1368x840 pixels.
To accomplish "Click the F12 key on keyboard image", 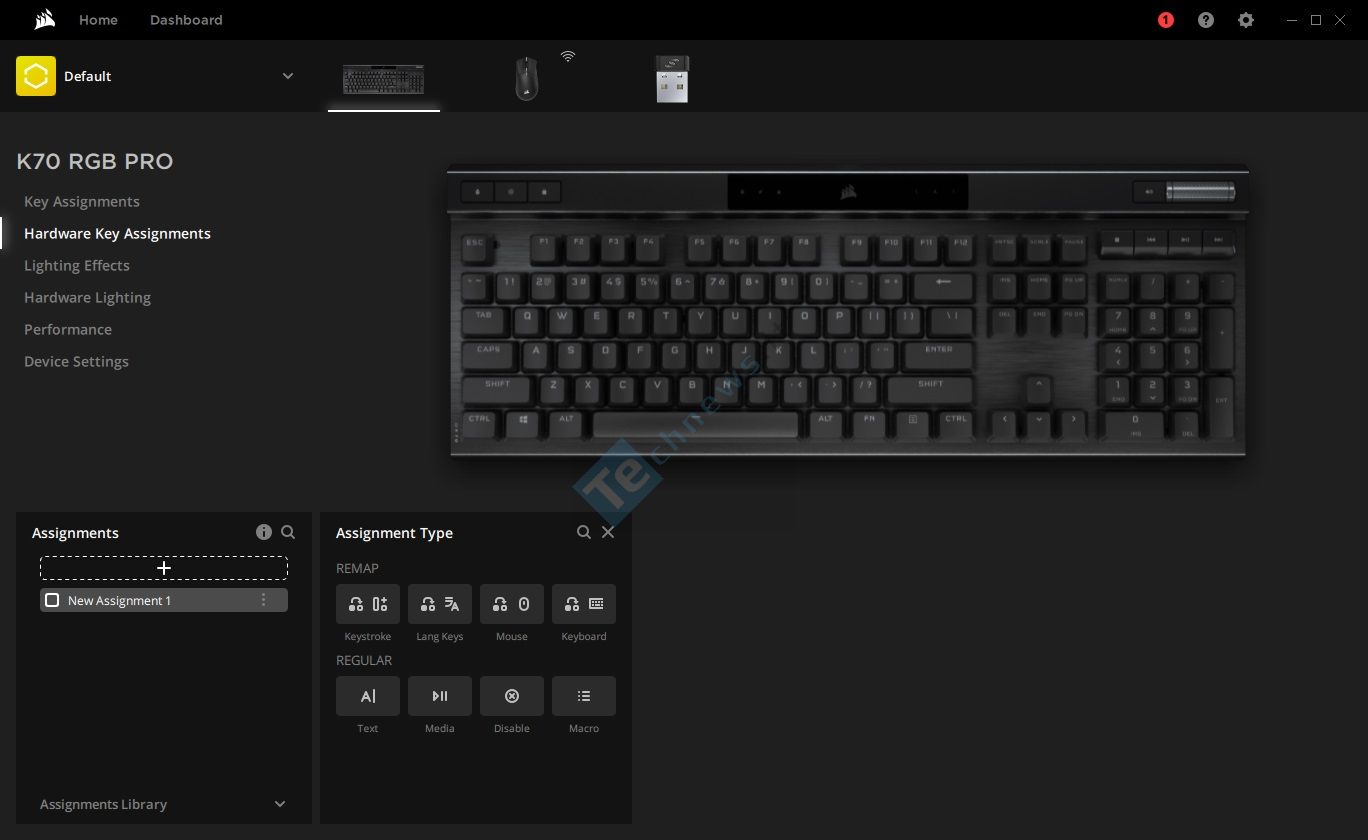I will coord(961,246).
